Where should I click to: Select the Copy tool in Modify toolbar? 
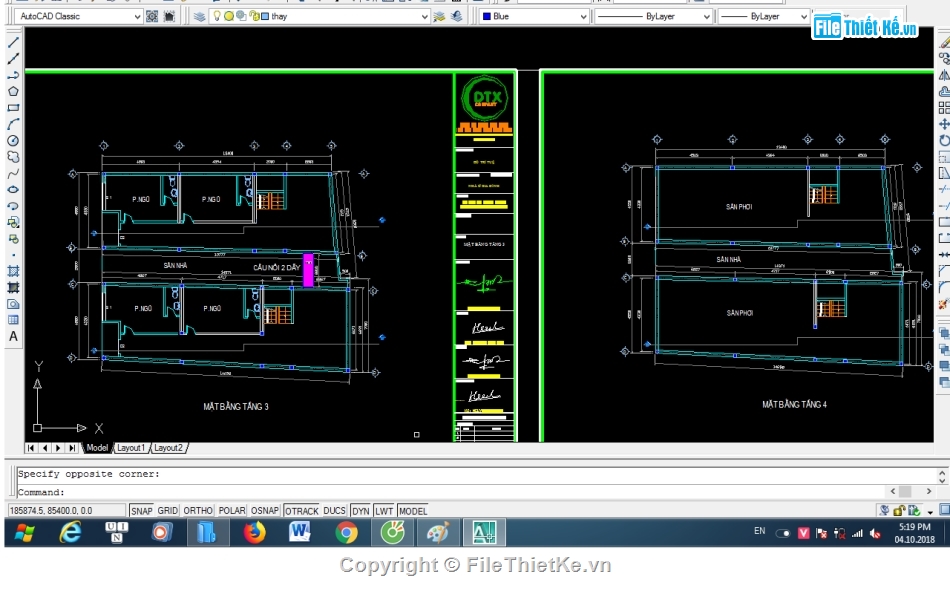(944, 59)
